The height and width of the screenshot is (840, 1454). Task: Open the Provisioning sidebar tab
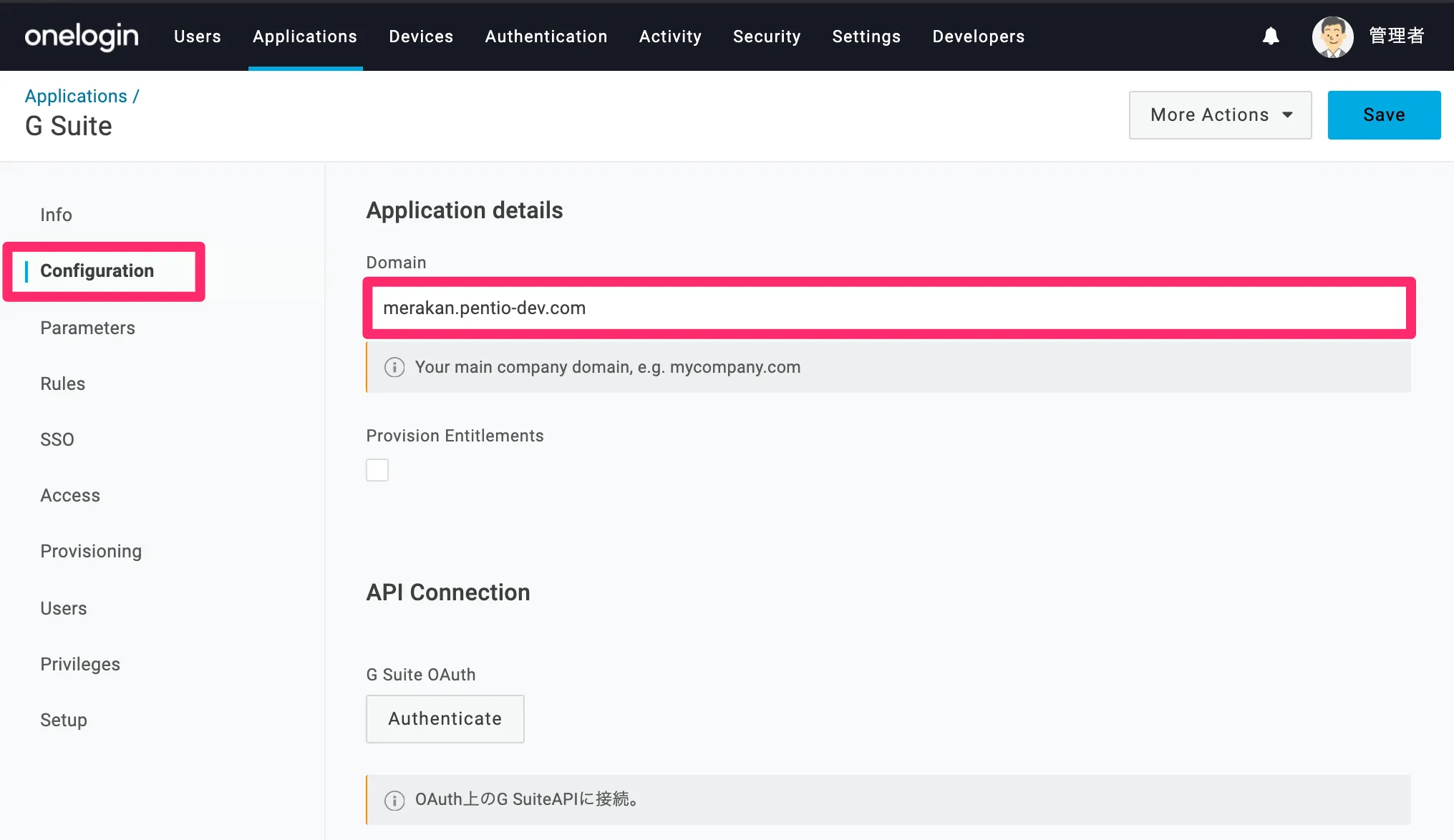point(91,551)
